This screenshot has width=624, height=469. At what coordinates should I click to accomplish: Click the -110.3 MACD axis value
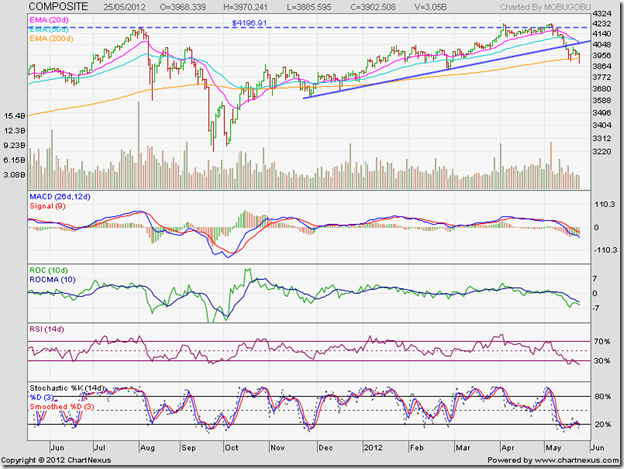605,250
